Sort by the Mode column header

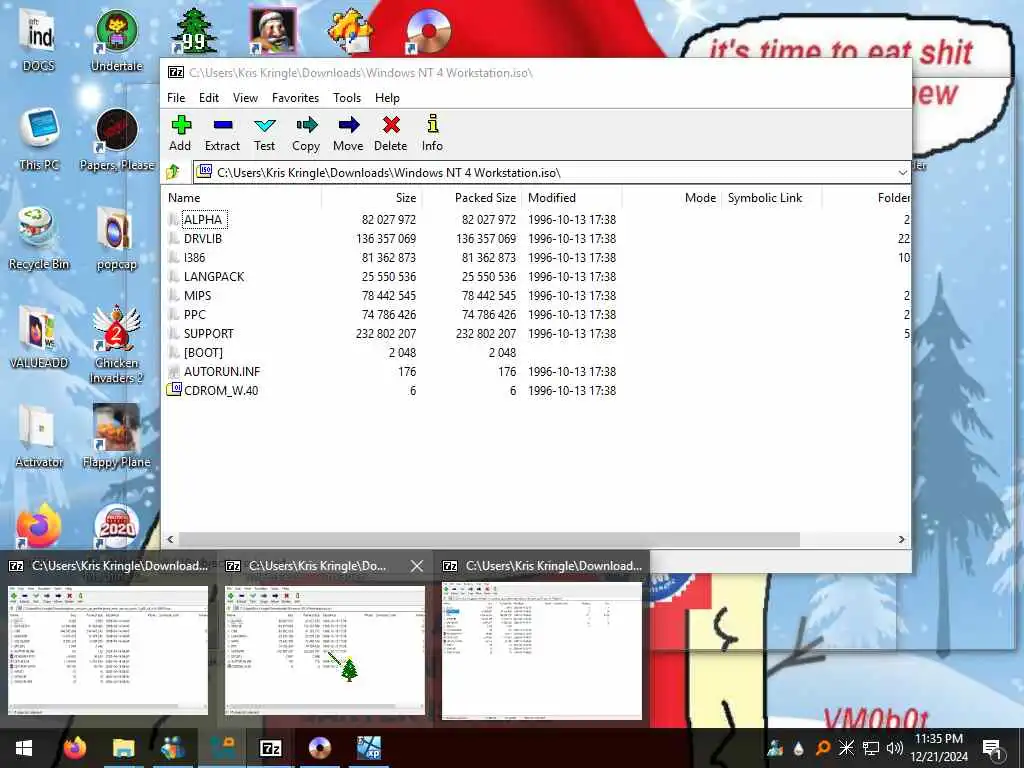pos(671,198)
